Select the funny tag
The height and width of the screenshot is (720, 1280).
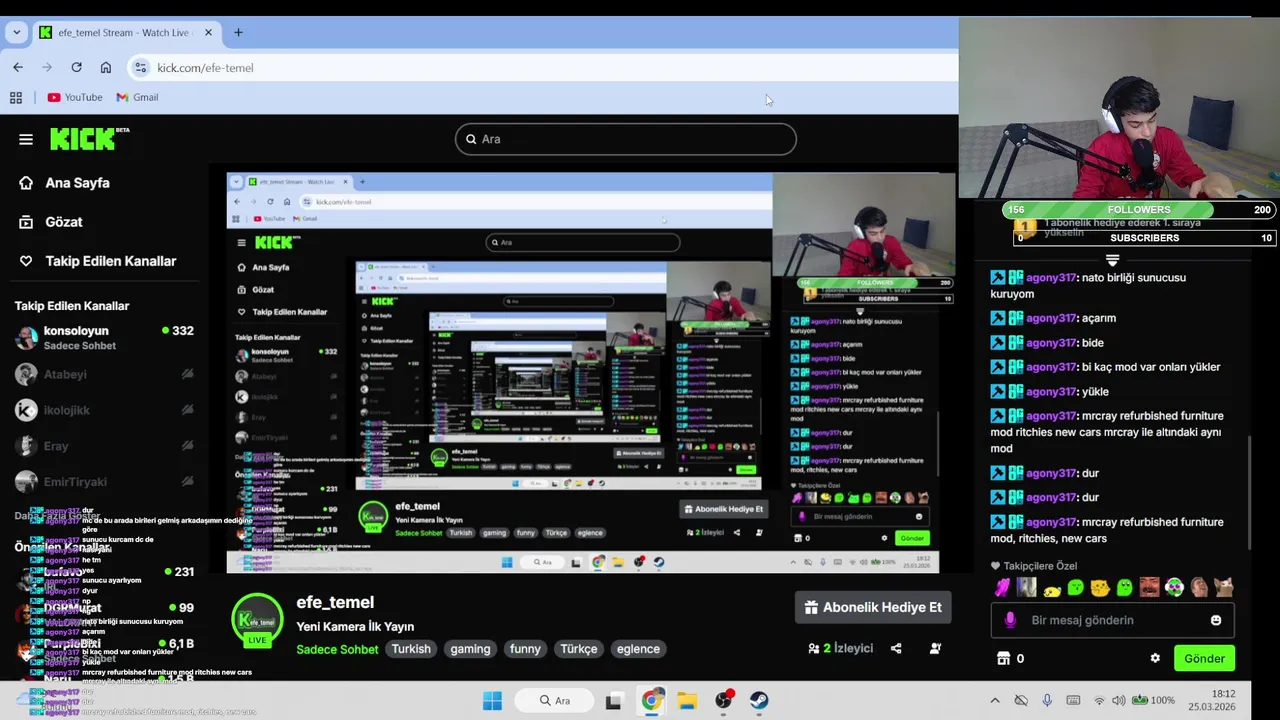tap(525, 649)
